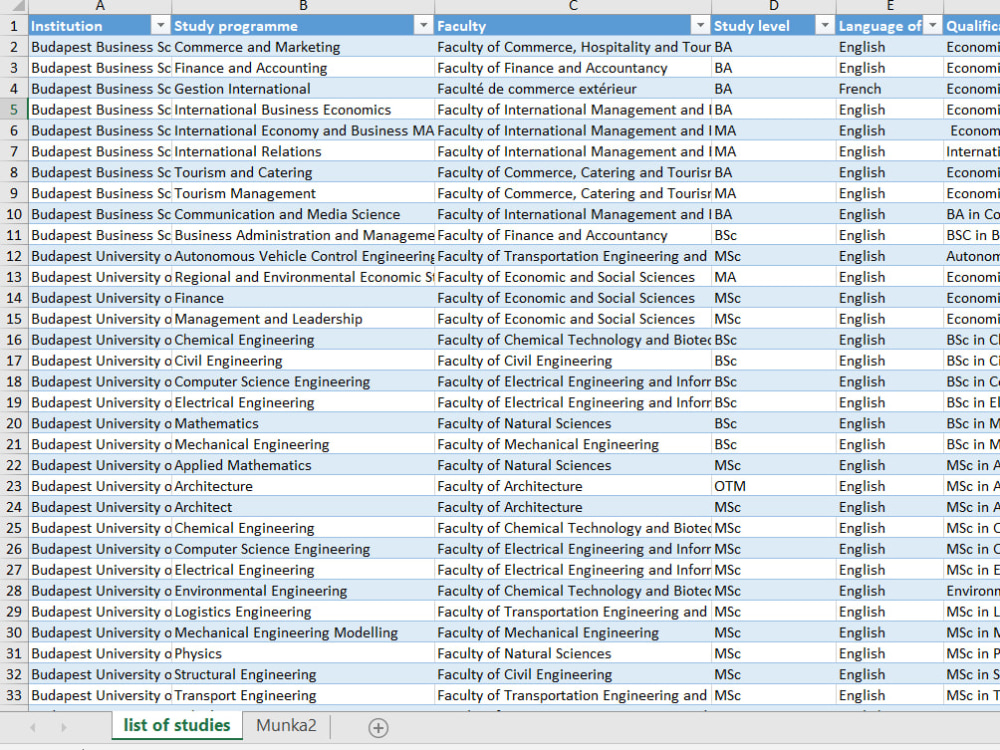Click the 'Logistics Engineering' cell
Screen dimensions: 1000x750
pyautogui.click(x=303, y=612)
